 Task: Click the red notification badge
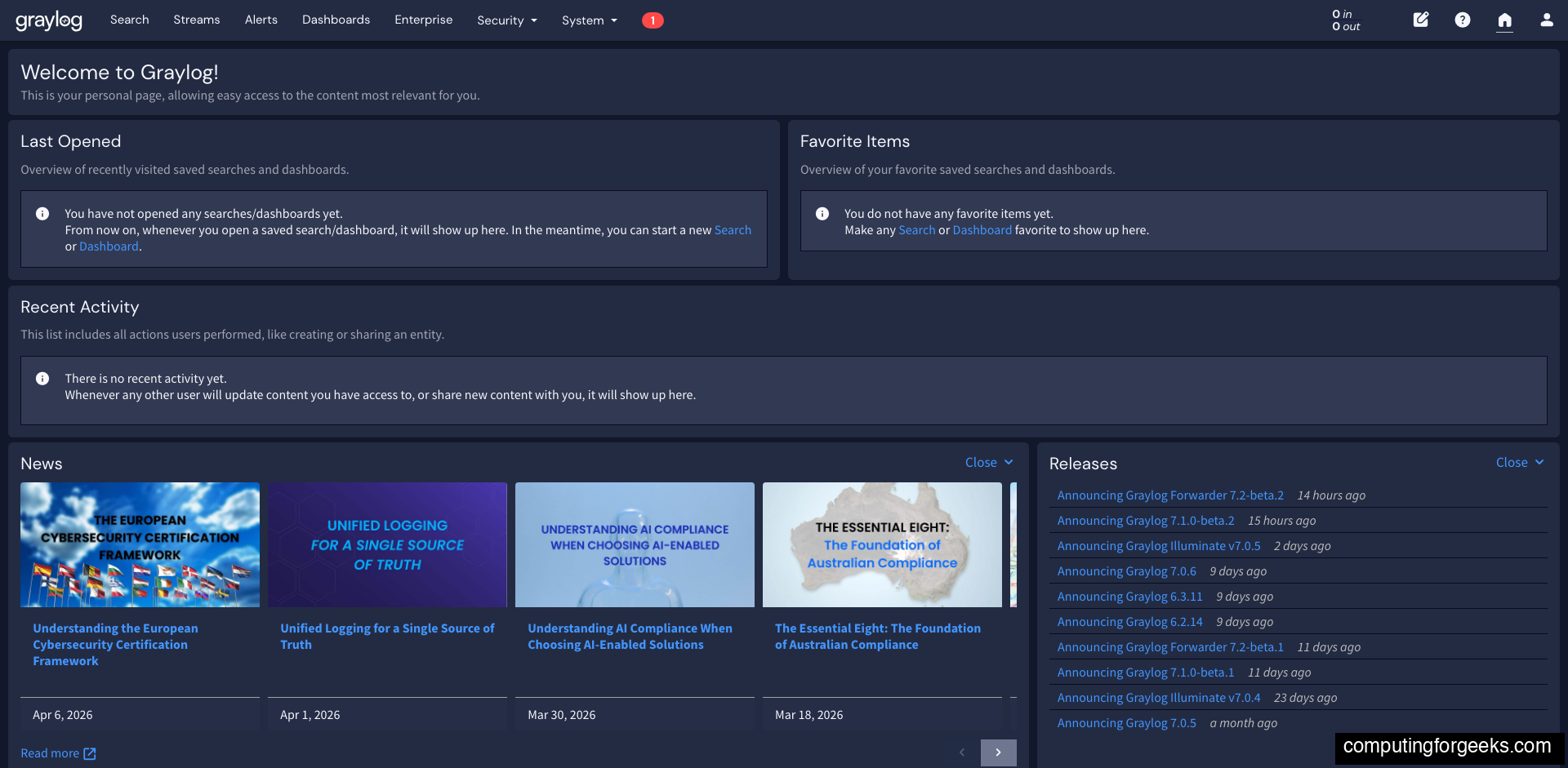point(653,20)
